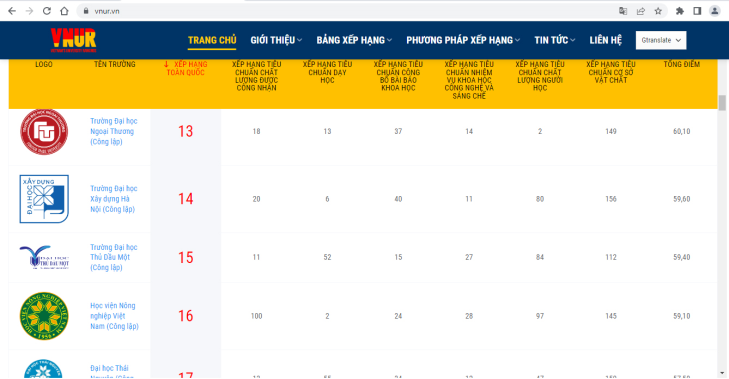Viewport: 729px width, 379px height.
Task: Click total score 59,60
Action: pos(682,199)
